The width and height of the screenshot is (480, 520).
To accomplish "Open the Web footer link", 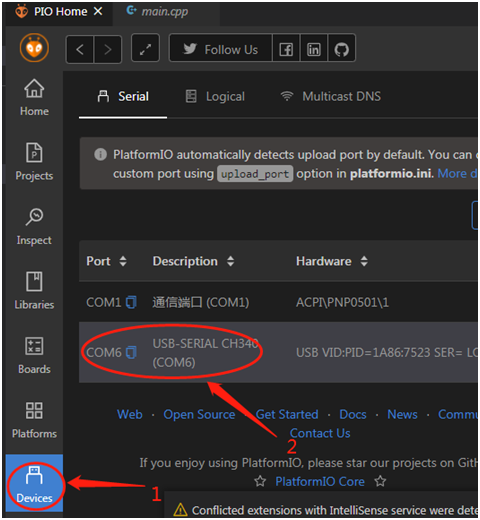I will (130, 414).
